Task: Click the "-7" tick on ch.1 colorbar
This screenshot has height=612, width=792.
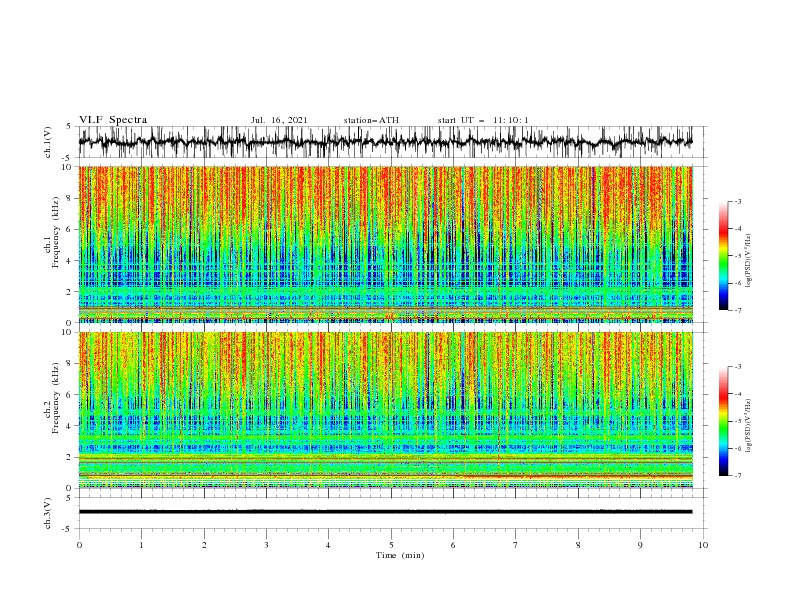Action: 738,310
